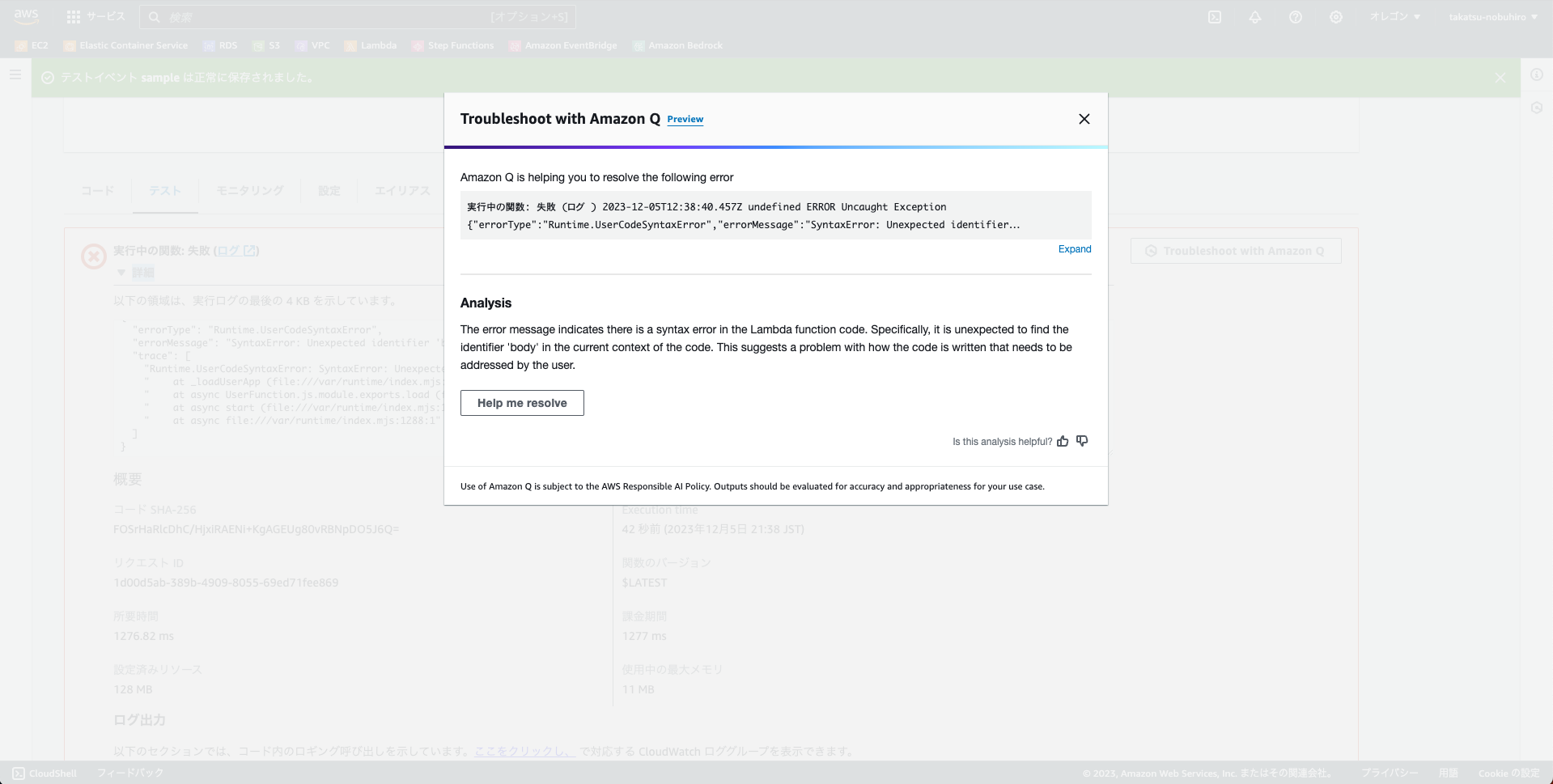Viewport: 1553px width, 784px height.
Task: Switch to the エイリアス tab
Action: tap(402, 191)
